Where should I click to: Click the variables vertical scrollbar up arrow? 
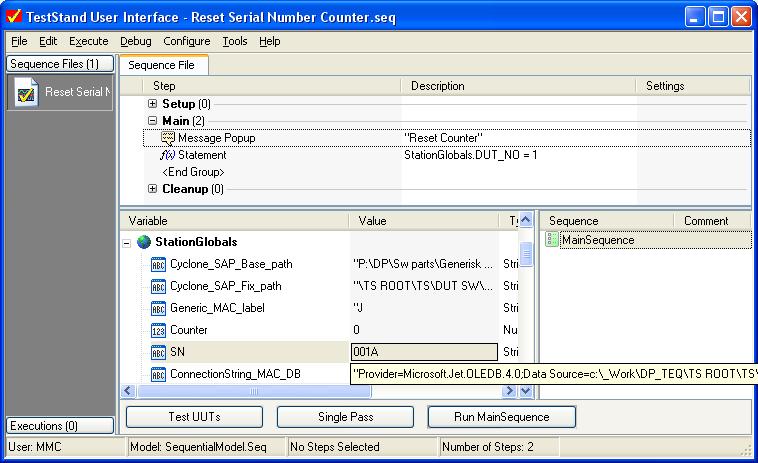[x=526, y=220]
